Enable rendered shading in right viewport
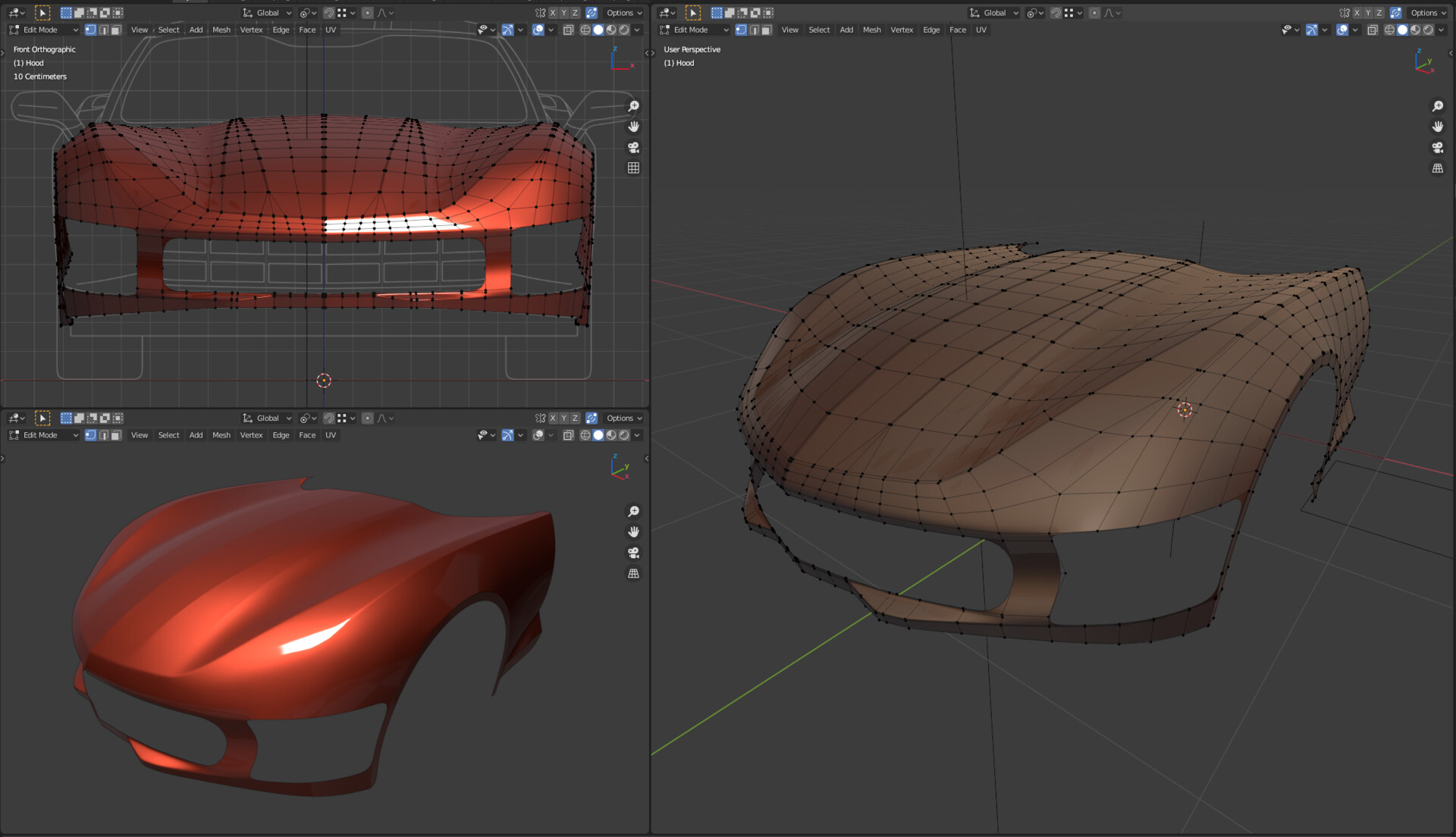The image size is (1456, 837). tap(1429, 30)
